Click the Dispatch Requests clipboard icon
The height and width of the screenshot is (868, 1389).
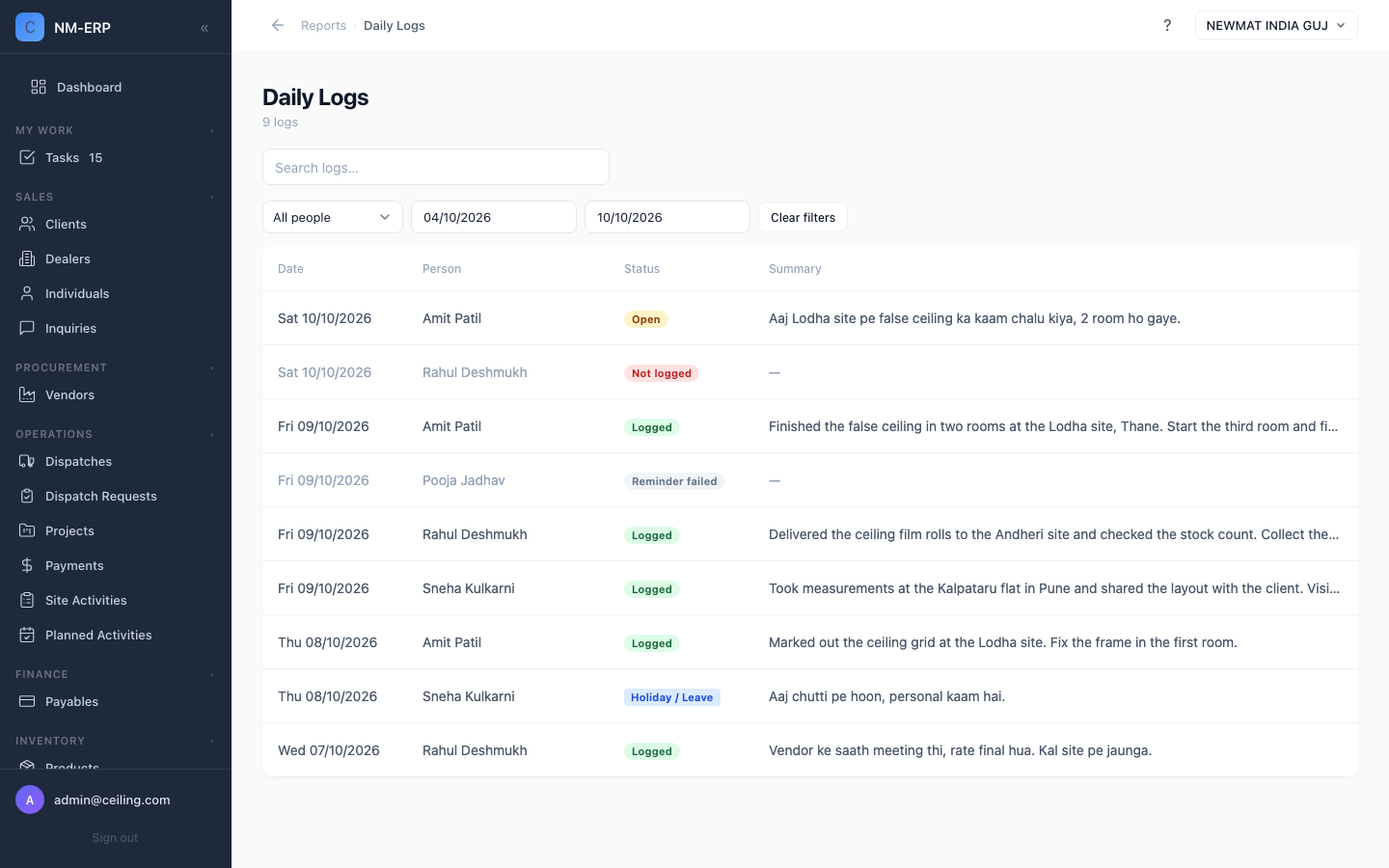pyautogui.click(x=27, y=496)
